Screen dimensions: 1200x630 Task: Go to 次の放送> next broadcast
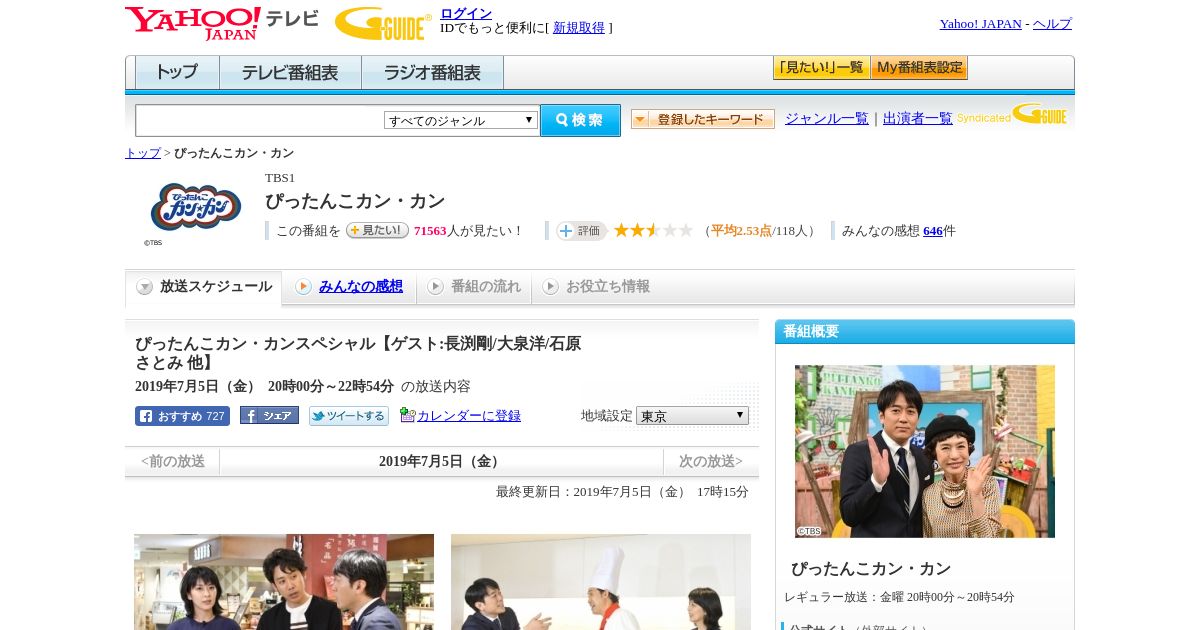click(x=711, y=462)
